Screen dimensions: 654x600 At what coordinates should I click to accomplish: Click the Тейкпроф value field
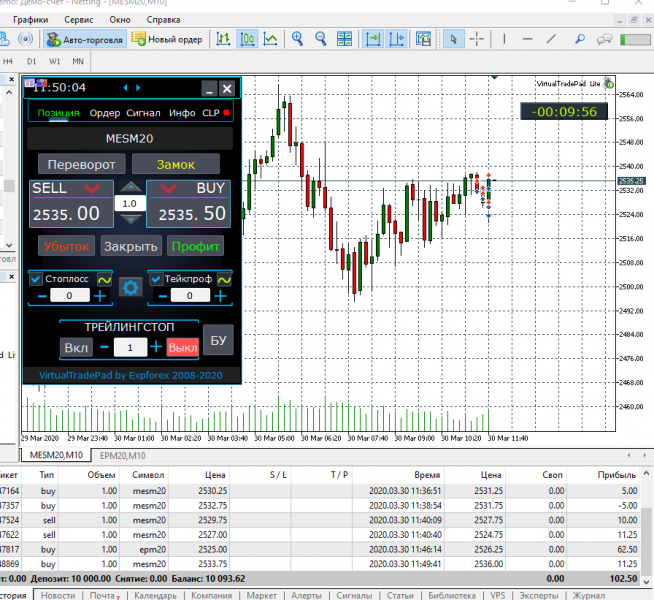click(190, 296)
